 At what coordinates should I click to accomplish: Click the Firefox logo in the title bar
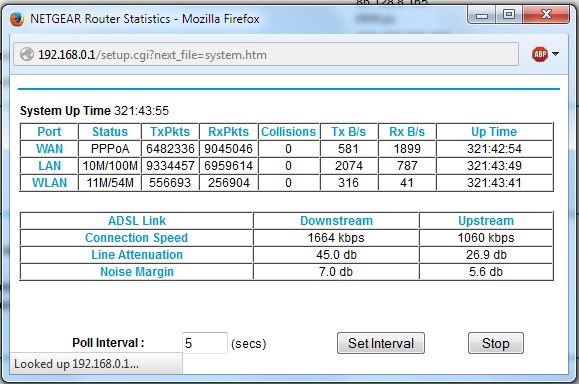coord(17,18)
